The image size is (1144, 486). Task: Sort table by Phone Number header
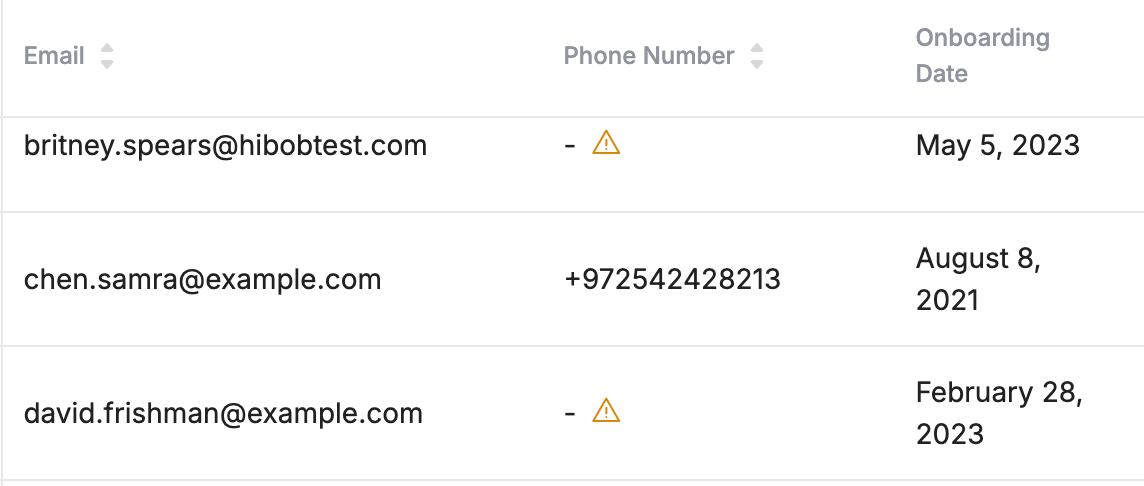pyautogui.click(x=649, y=56)
